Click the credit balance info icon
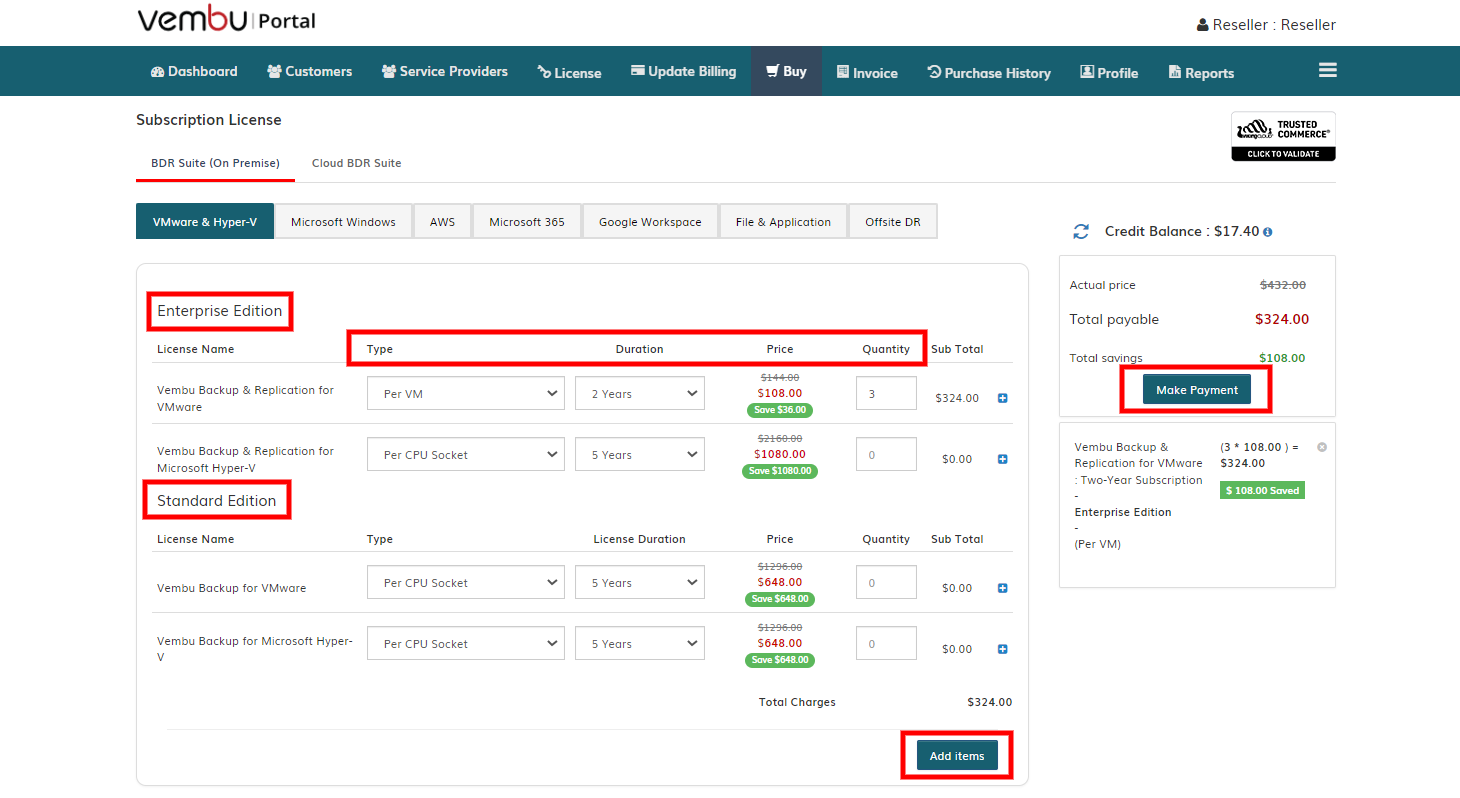 (1268, 232)
